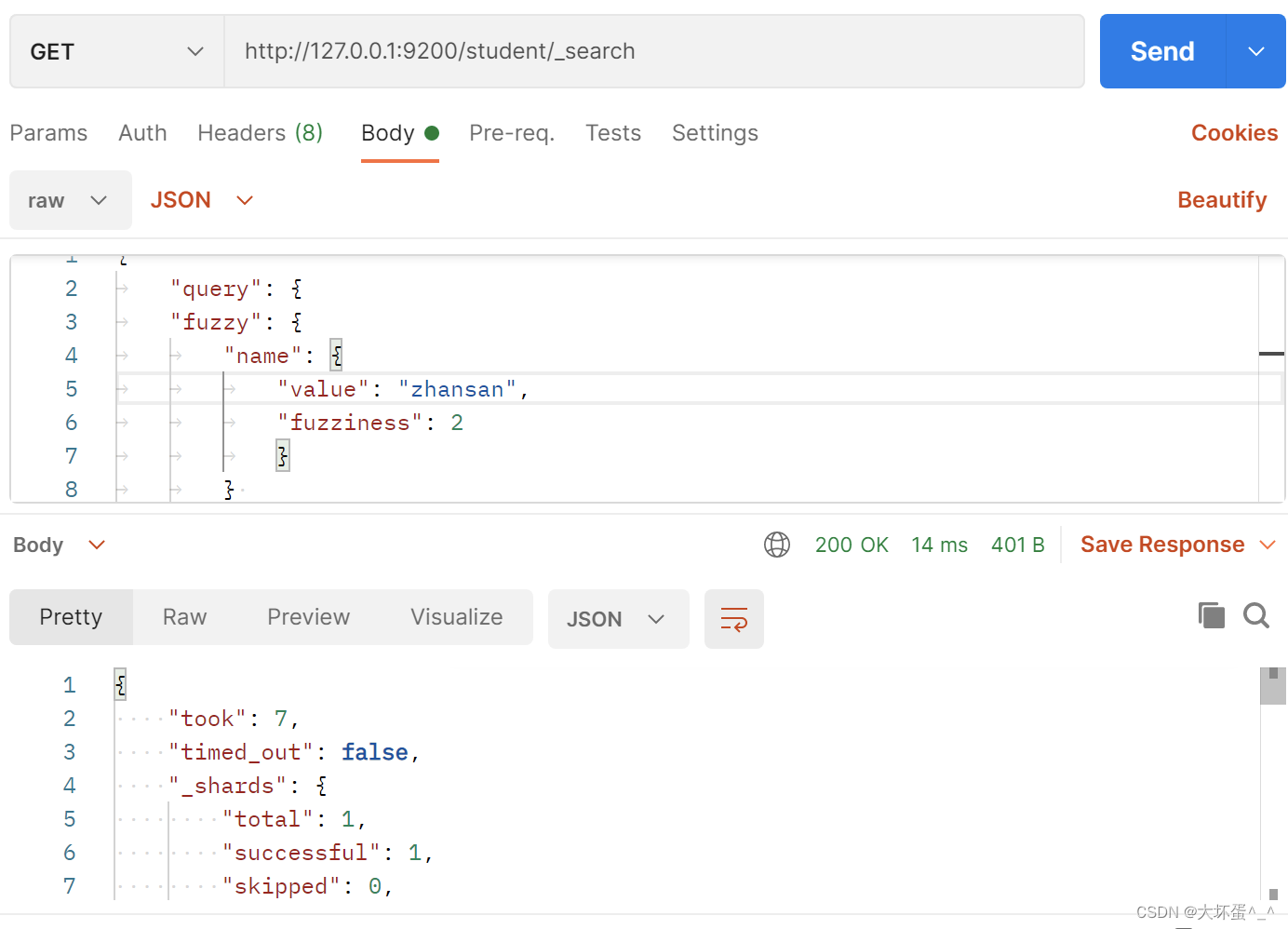This screenshot has height=929, width=1288.
Task: Switch to the Auth tab
Action: [142, 133]
